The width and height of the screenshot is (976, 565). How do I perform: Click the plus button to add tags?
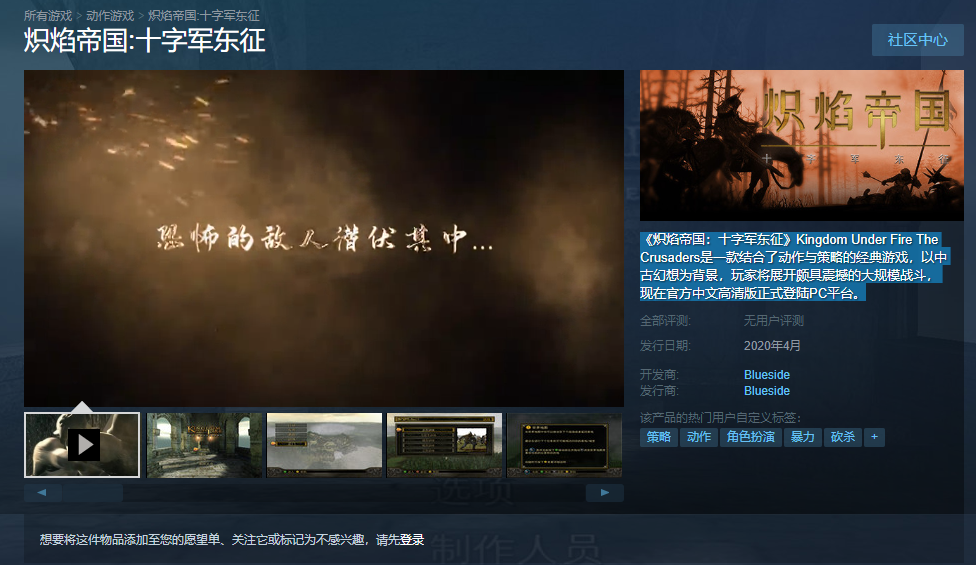(875, 437)
